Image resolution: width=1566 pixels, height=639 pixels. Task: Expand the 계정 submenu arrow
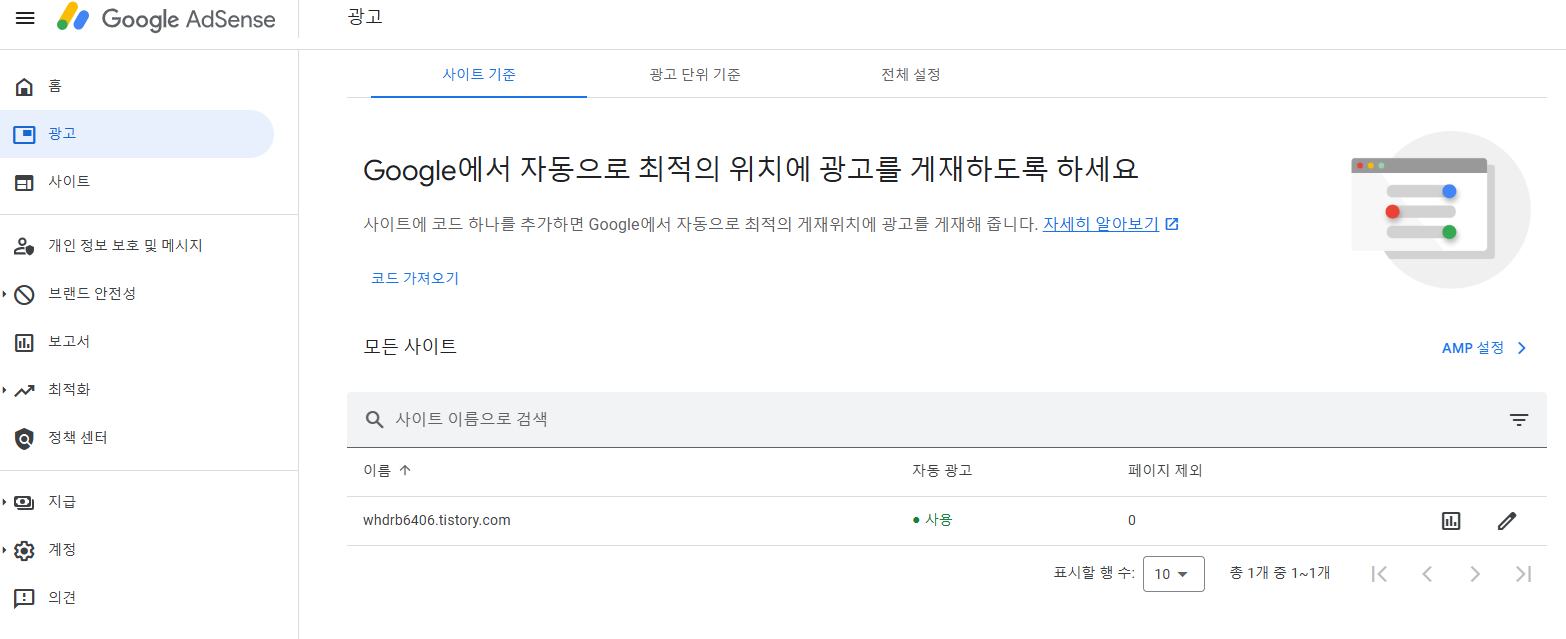coord(4,550)
